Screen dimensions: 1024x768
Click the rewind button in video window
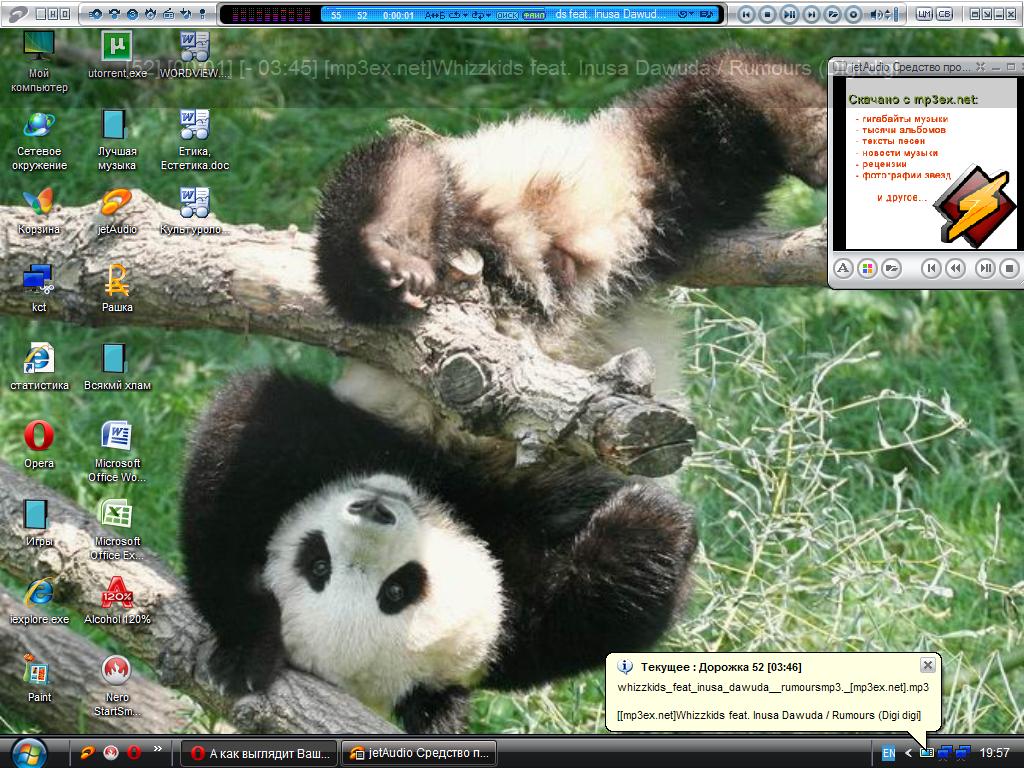[956, 268]
